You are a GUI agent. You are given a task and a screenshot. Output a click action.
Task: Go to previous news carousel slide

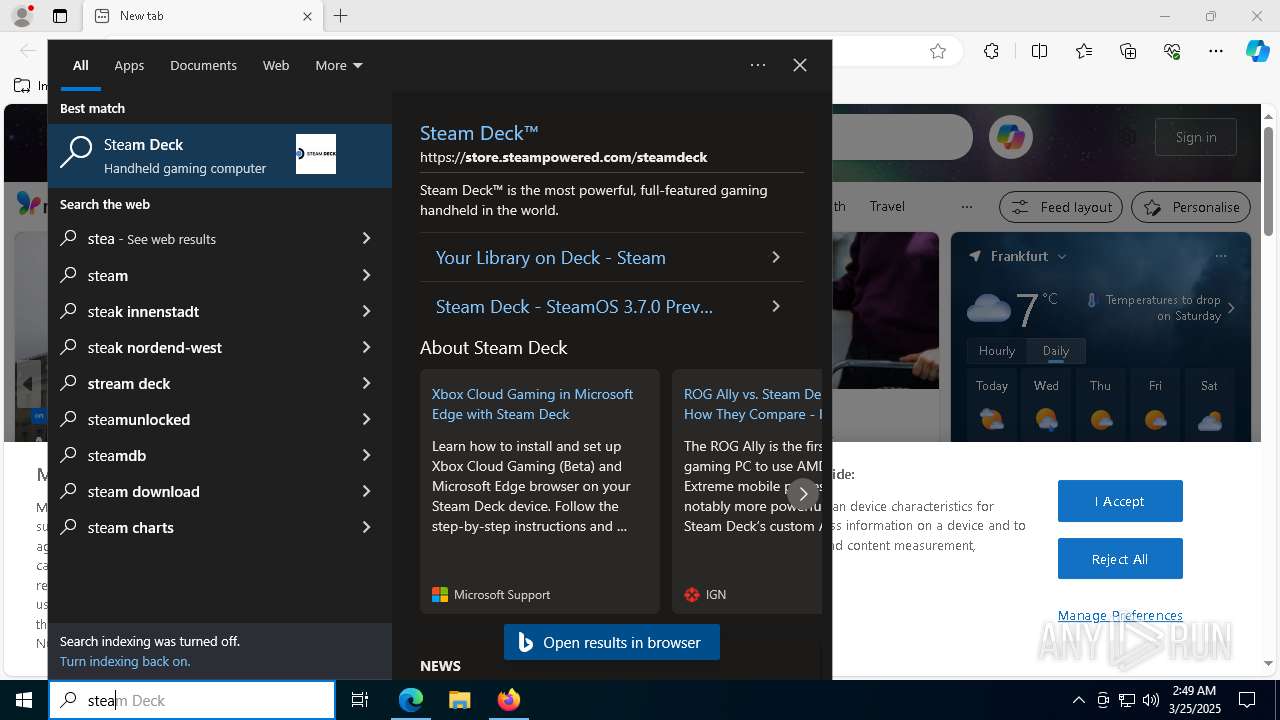click(27, 383)
